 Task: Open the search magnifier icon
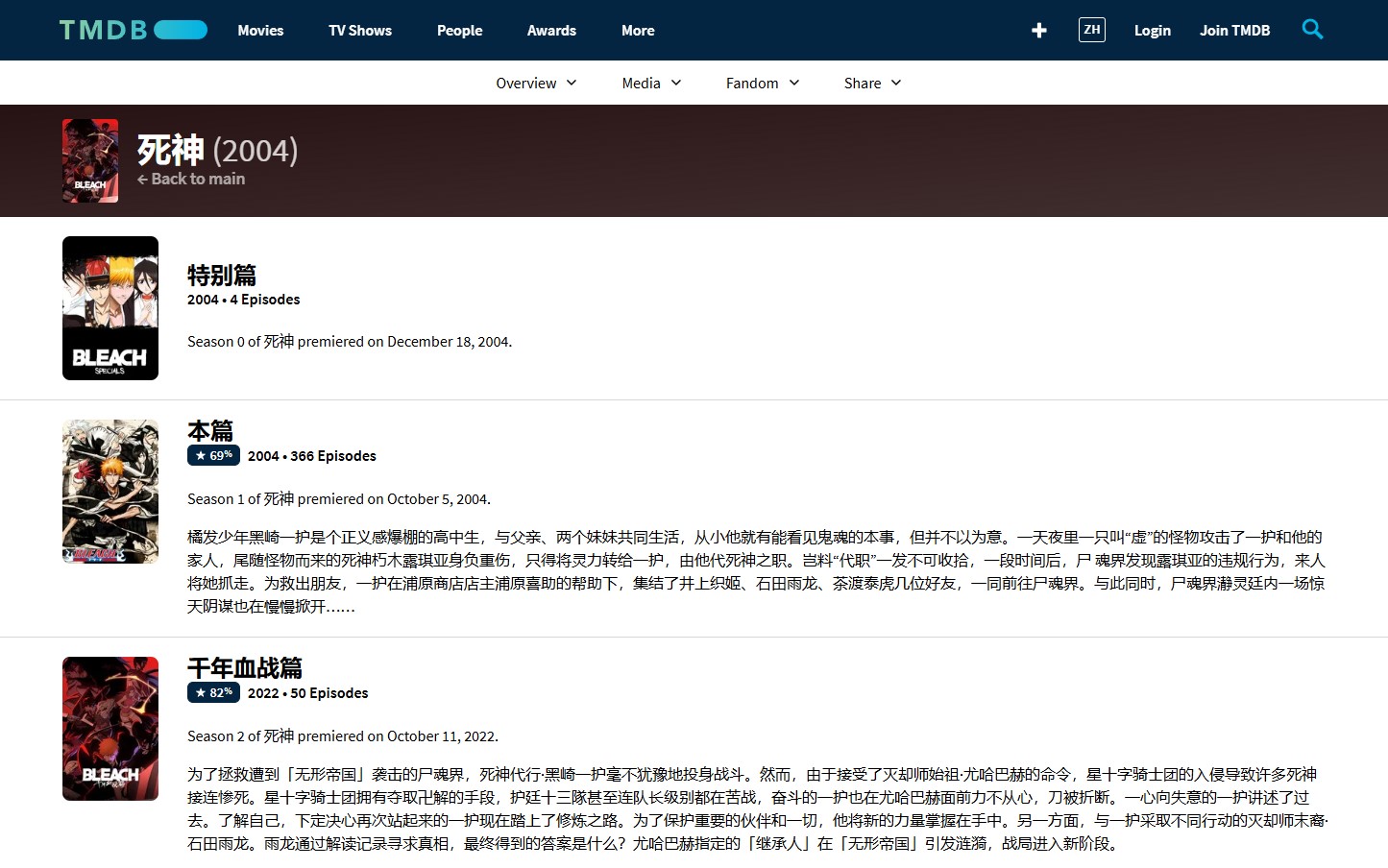[1312, 30]
